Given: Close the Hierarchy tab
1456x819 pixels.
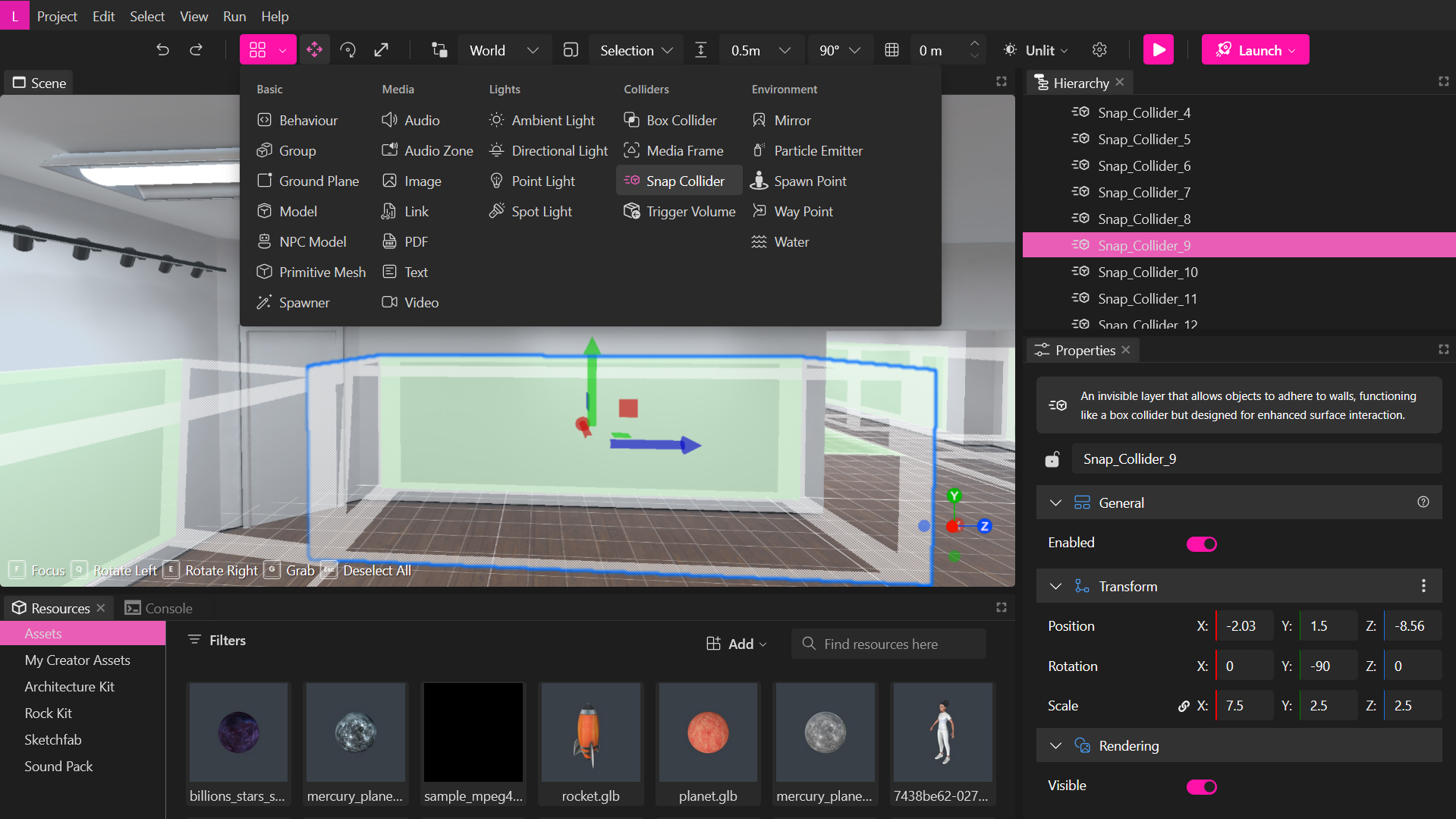Looking at the screenshot, I should [1120, 82].
